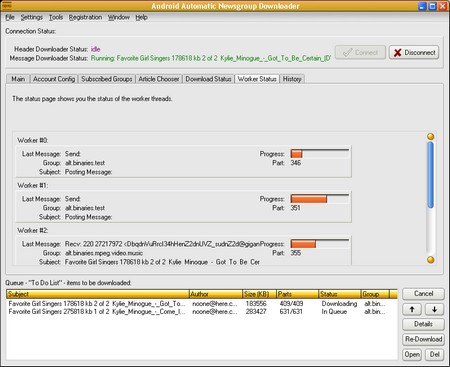Click the application icon in title bar

[x=6, y=6]
